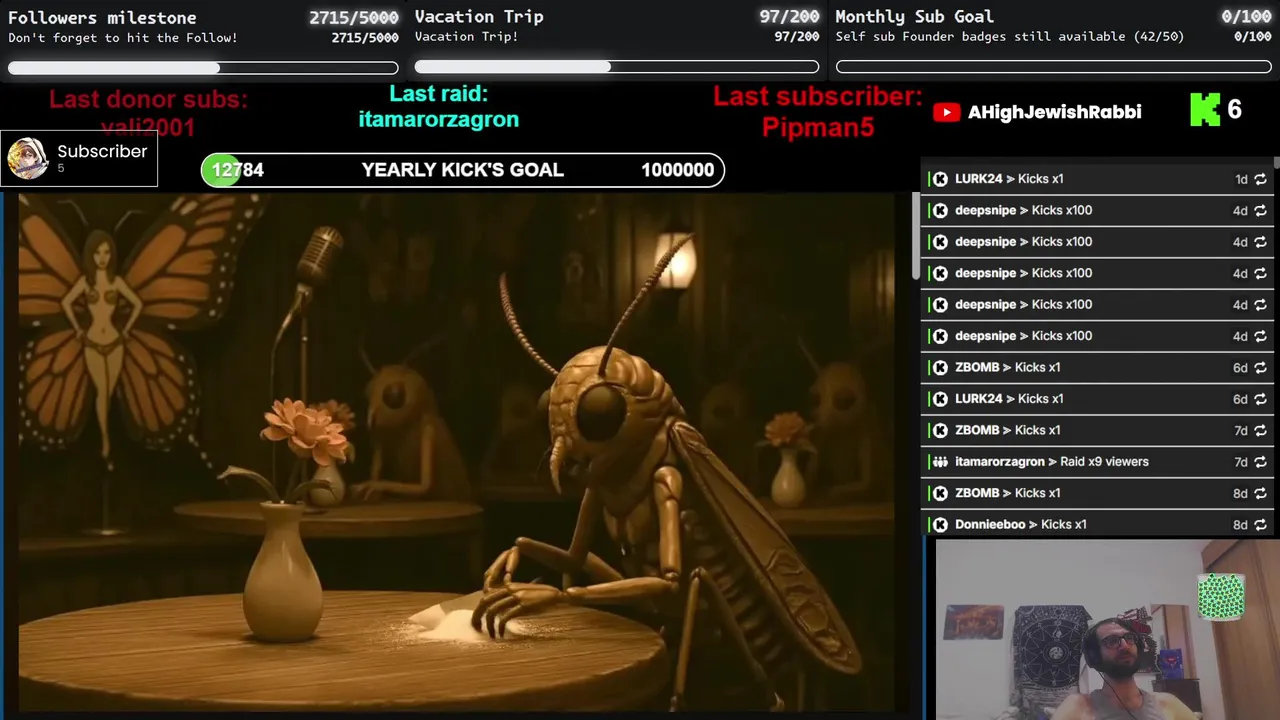1280x720 pixels.
Task: Click green dotted emote on webcam
Action: click(1221, 597)
